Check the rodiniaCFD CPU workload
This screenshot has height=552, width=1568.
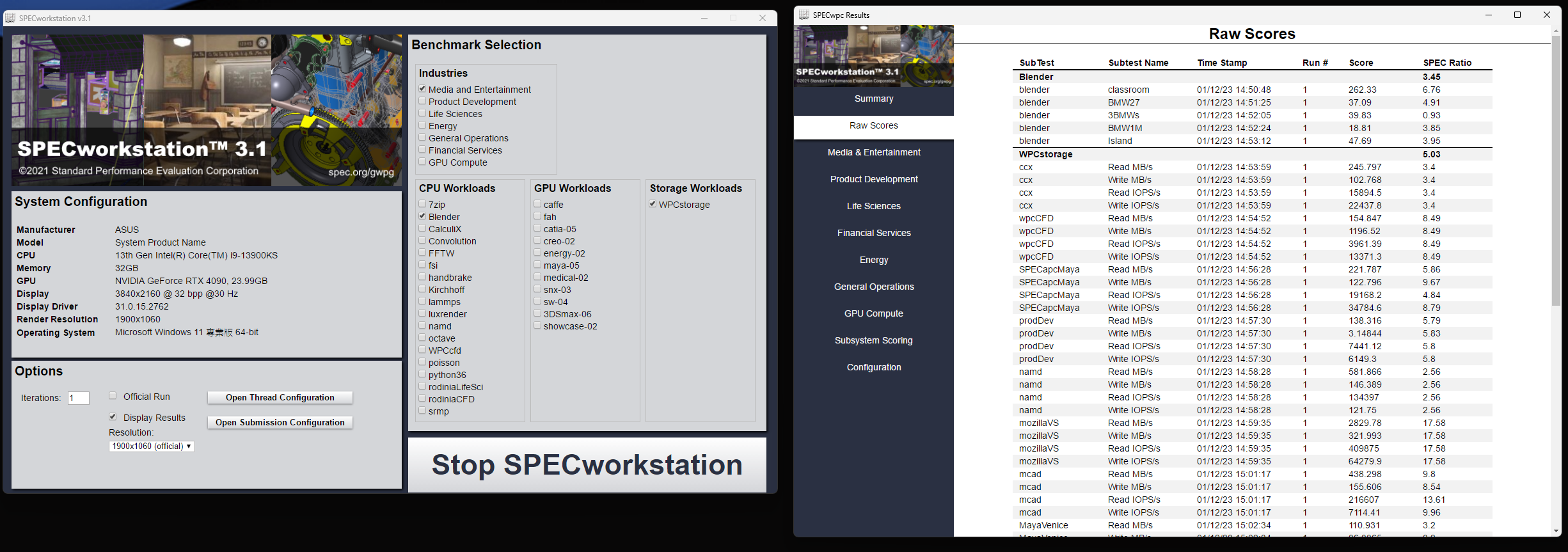[x=422, y=398]
